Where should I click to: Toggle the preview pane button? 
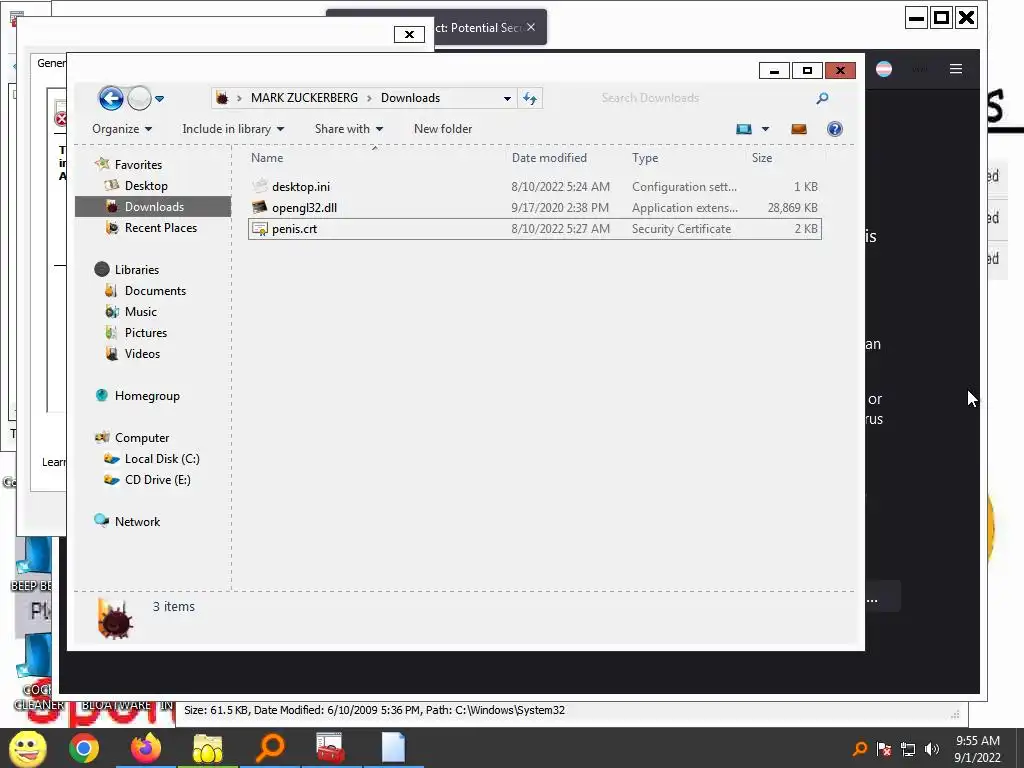tap(799, 129)
